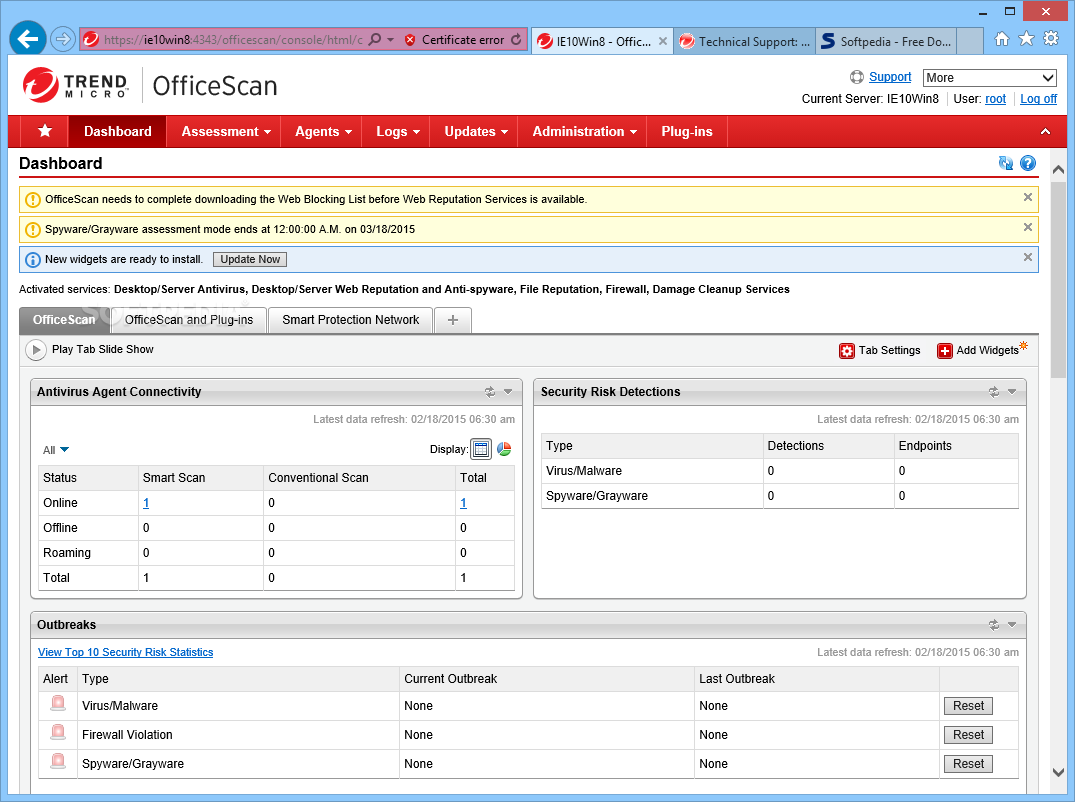Viewport: 1075px width, 802px height.
Task: Switch to Softpedia browser tab
Action: click(886, 41)
